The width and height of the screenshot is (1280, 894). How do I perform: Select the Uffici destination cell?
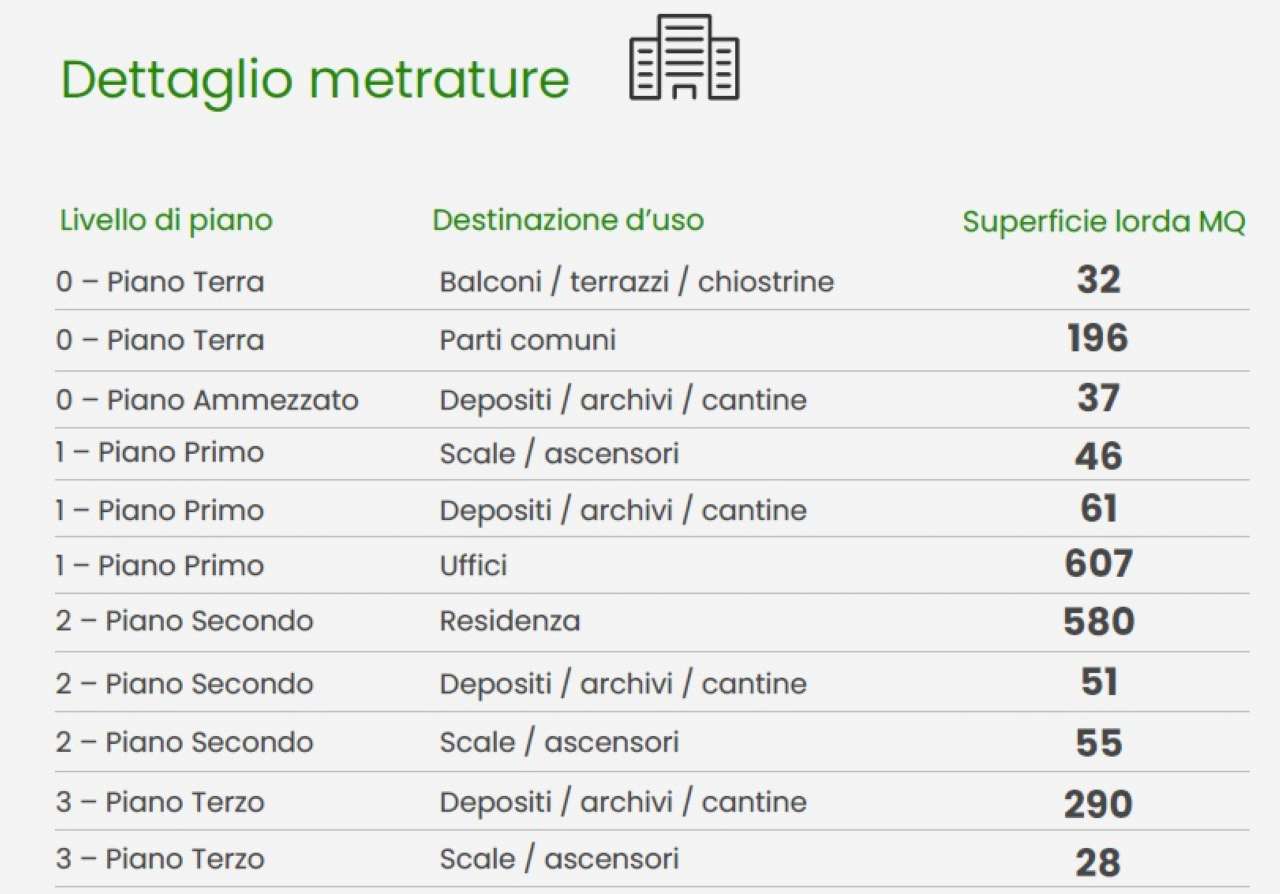(x=473, y=566)
